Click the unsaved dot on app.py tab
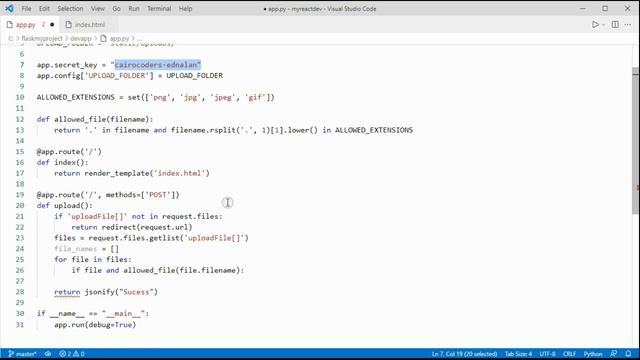The image size is (640, 360). click(52, 25)
